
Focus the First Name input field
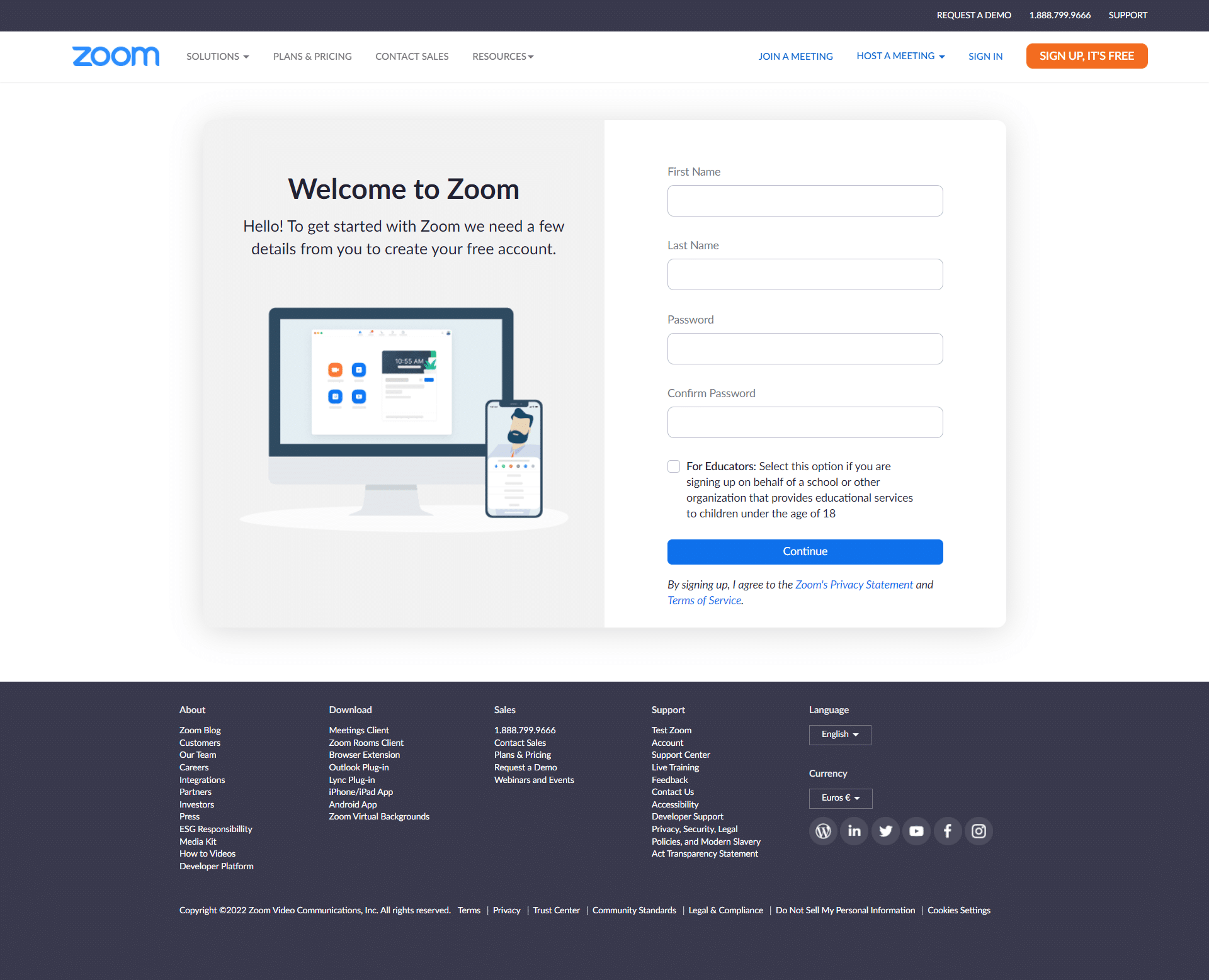[x=805, y=201]
